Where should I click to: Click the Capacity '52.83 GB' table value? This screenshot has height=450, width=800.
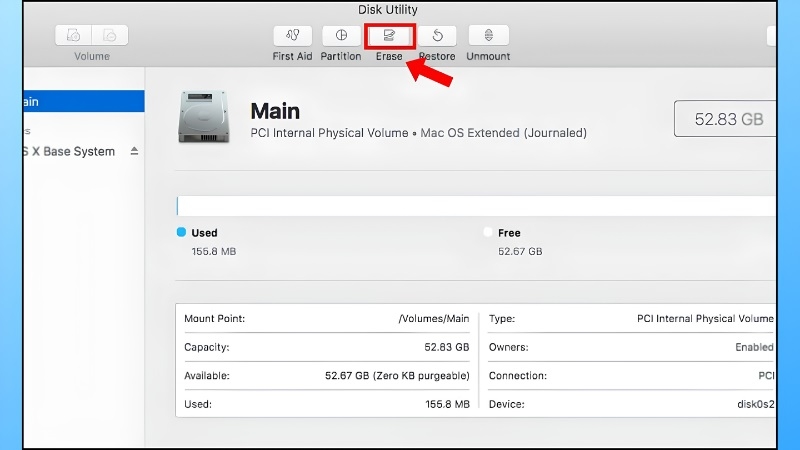447,347
